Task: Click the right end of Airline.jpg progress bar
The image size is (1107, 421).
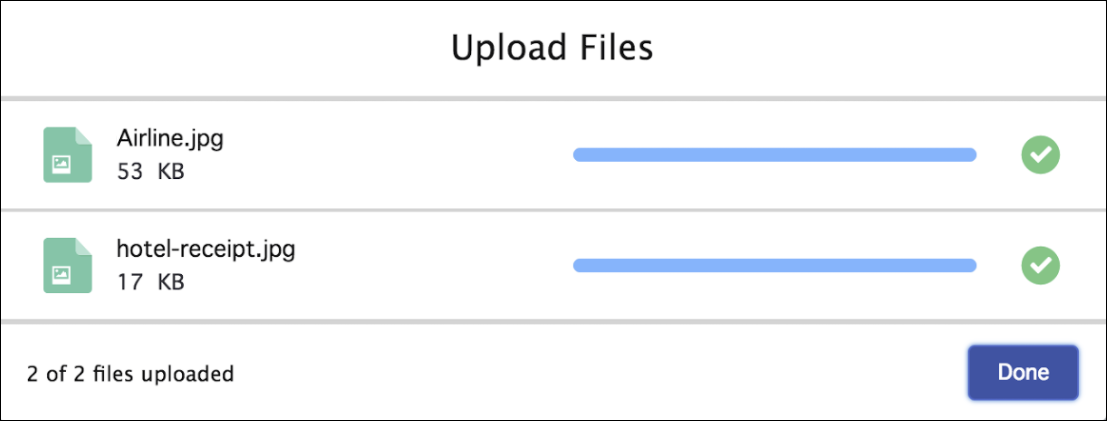Action: tap(970, 154)
